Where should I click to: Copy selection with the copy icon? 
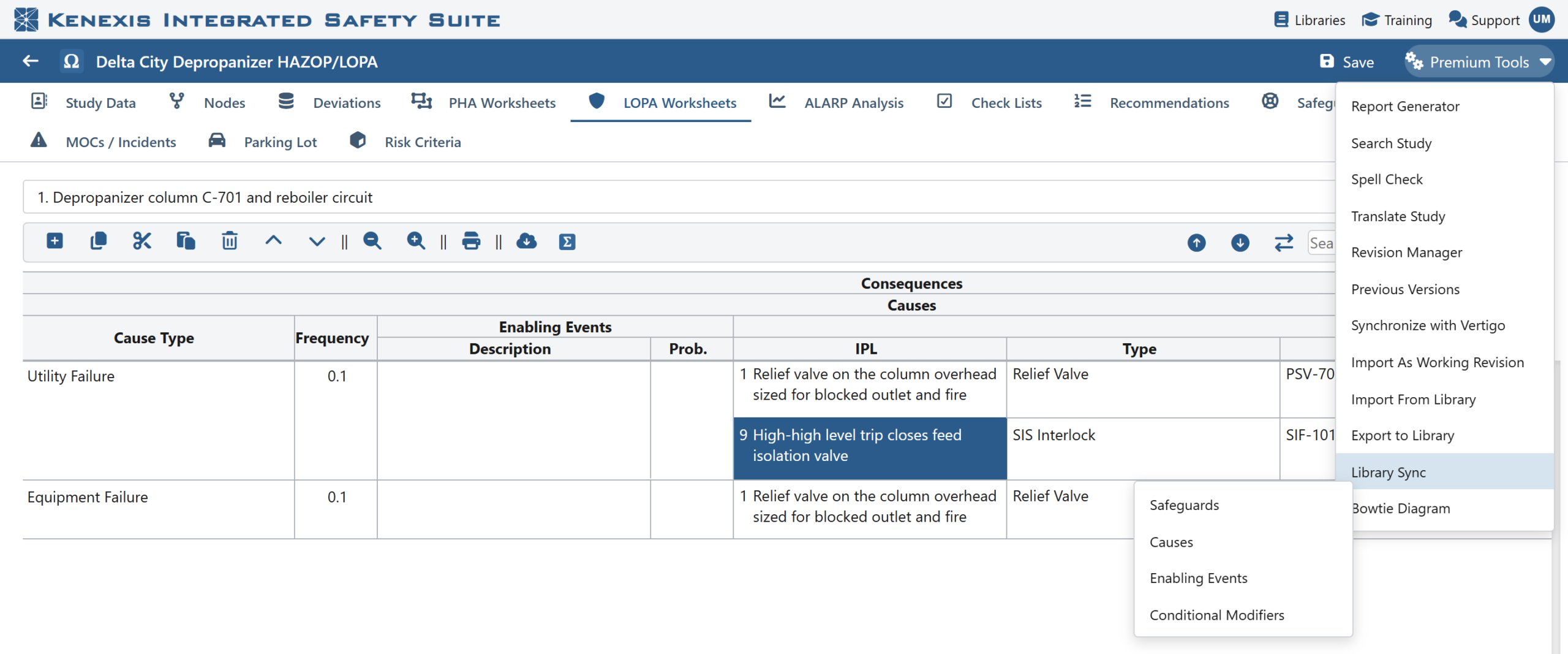click(99, 241)
